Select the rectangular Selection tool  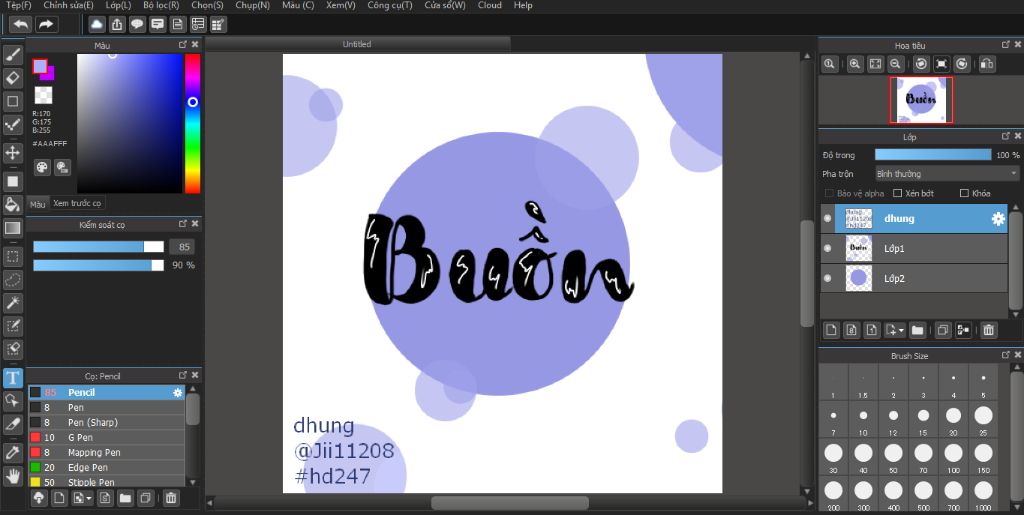12,255
